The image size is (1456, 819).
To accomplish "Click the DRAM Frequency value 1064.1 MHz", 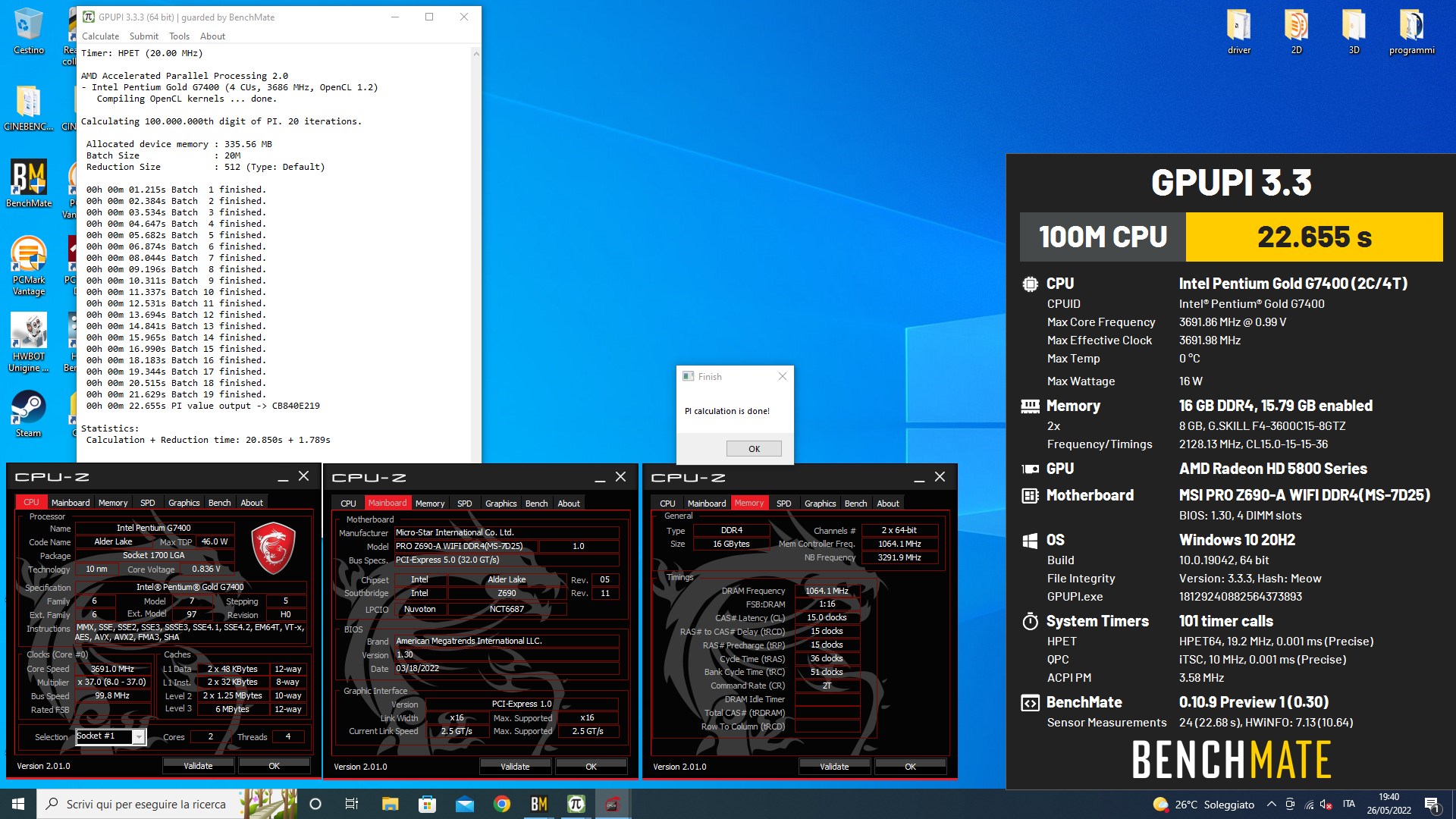I will pos(827,591).
